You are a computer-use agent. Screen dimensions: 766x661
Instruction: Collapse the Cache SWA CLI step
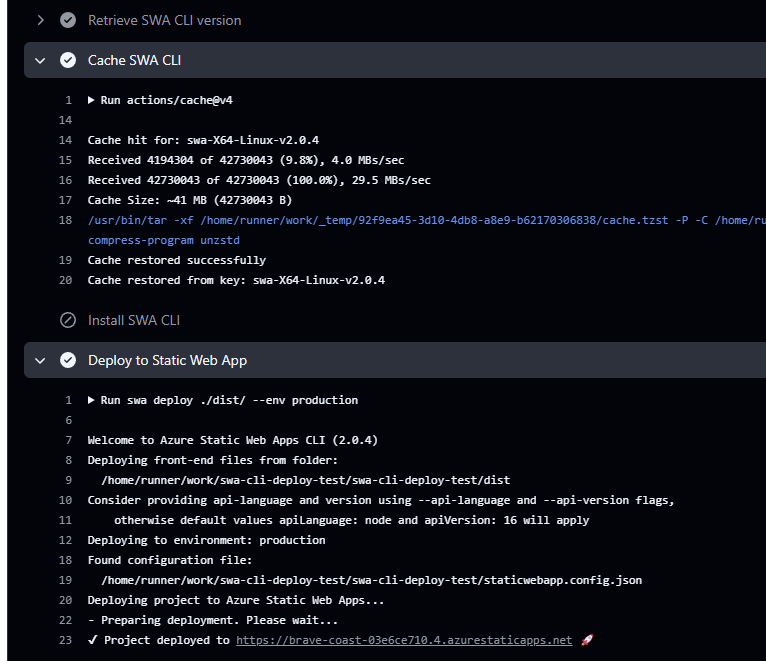coord(40,61)
